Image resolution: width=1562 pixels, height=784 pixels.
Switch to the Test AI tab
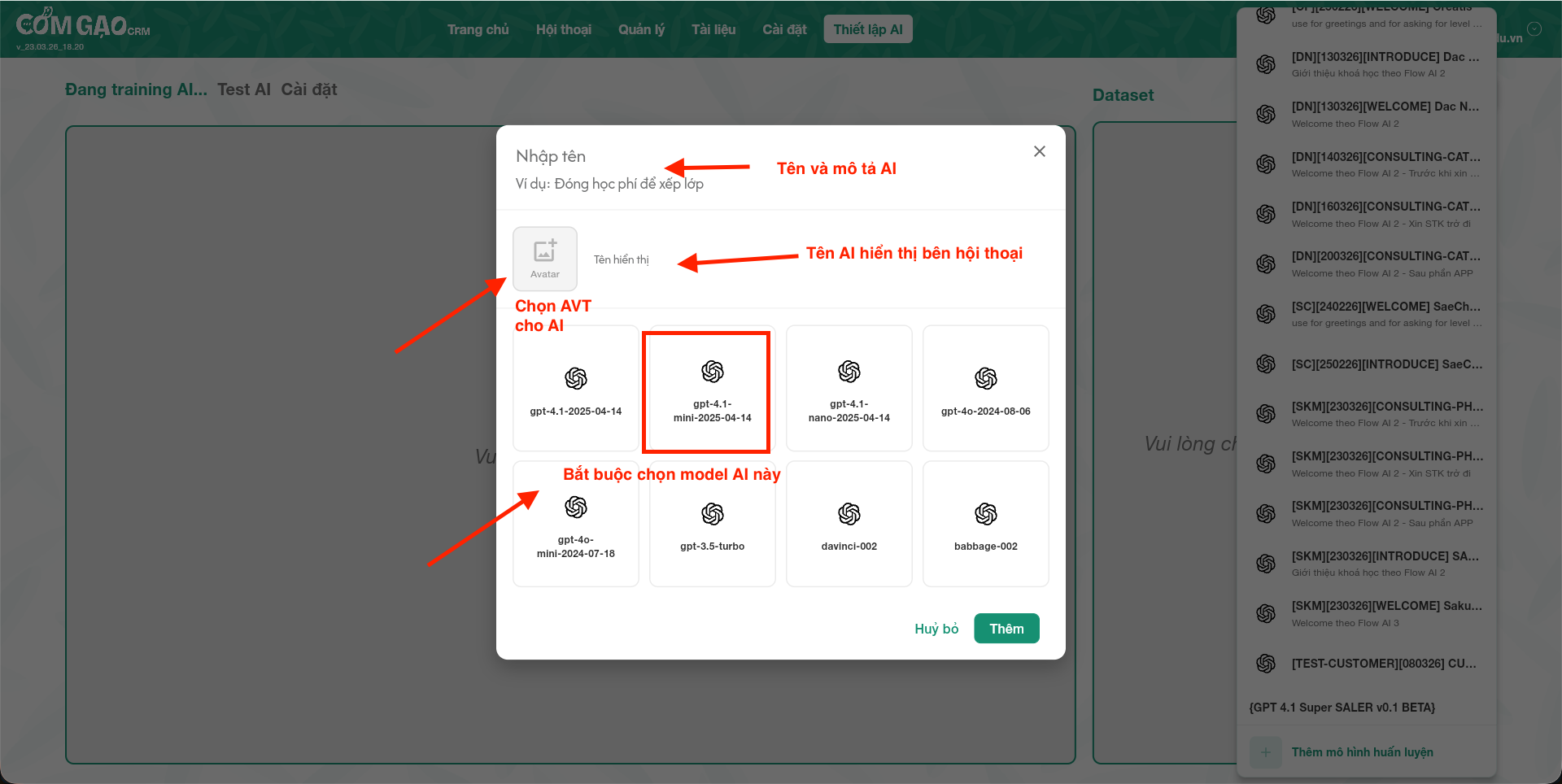coord(244,89)
